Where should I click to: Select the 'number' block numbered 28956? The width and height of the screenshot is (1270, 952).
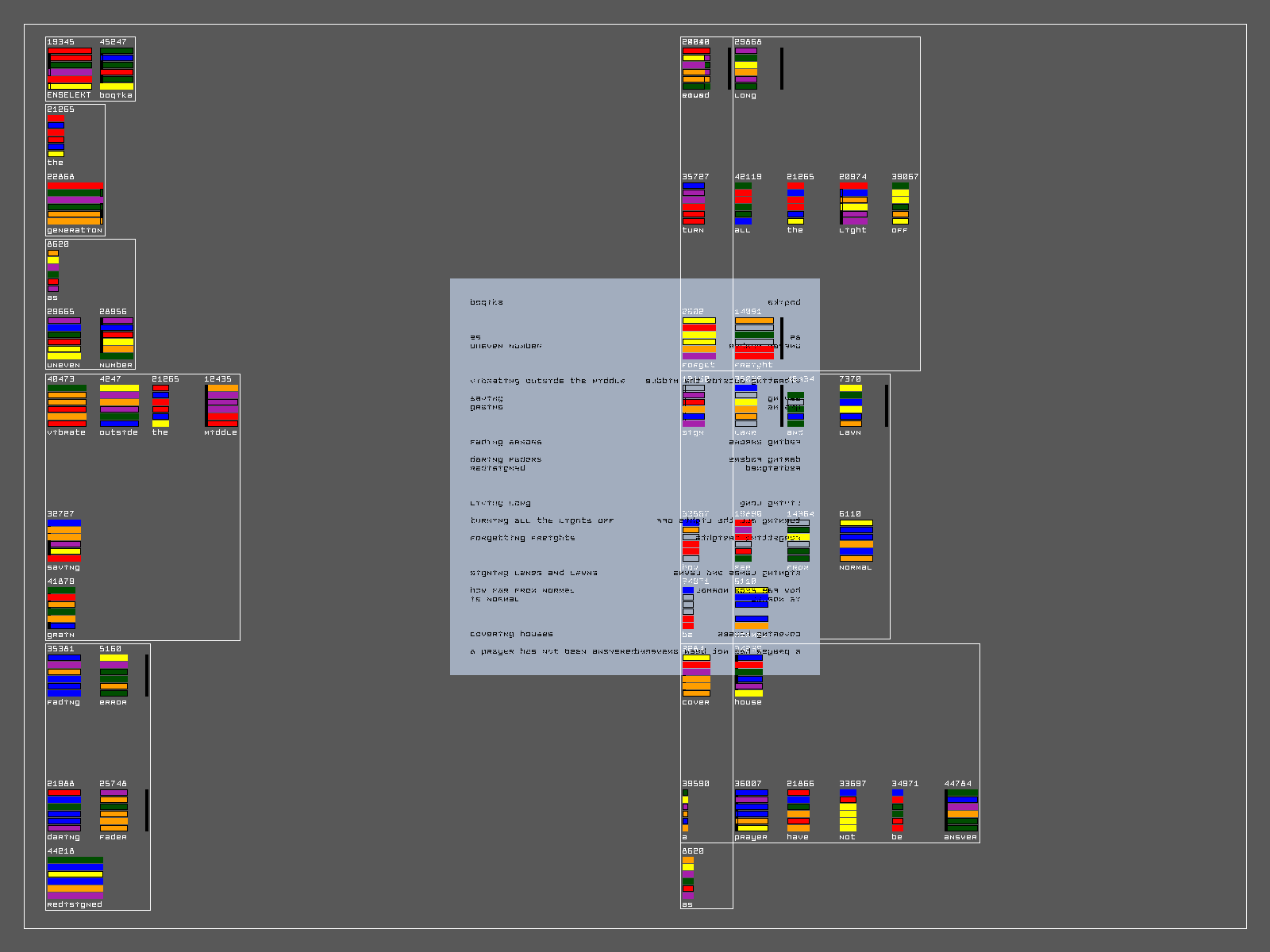pos(117,339)
